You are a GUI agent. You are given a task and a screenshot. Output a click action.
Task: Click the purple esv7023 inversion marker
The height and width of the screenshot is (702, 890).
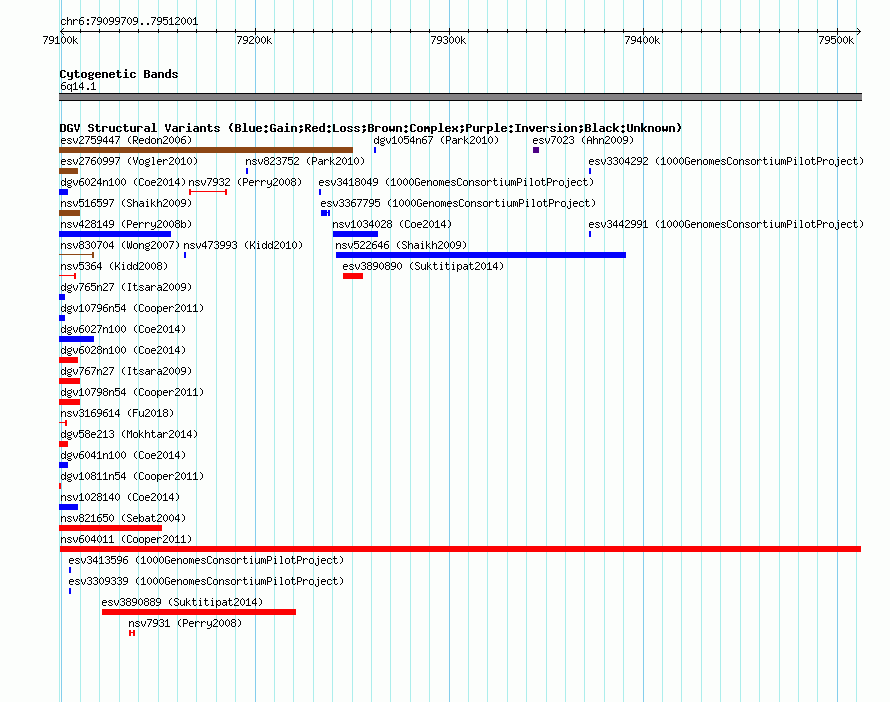click(536, 150)
